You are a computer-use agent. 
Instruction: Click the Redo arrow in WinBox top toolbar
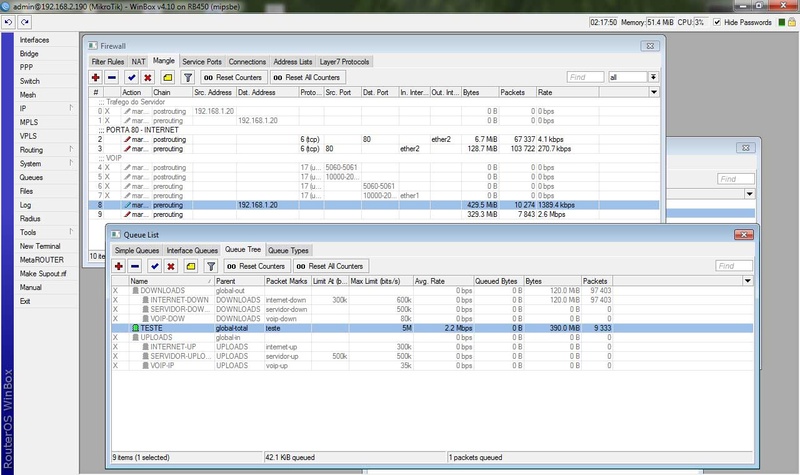coord(24,21)
